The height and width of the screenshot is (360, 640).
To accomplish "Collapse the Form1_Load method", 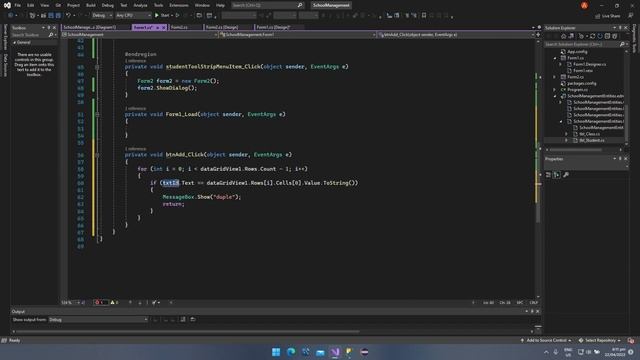I will [97, 114].
